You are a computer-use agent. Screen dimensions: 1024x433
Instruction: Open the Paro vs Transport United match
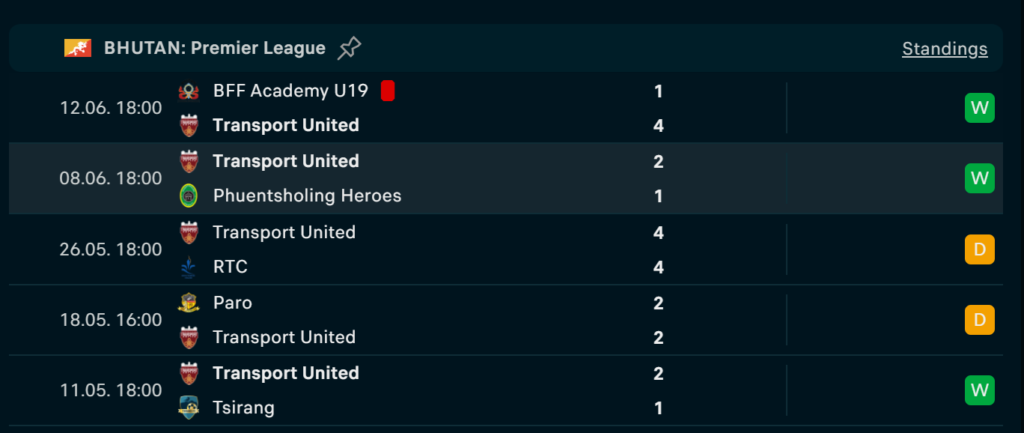[x=506, y=320]
